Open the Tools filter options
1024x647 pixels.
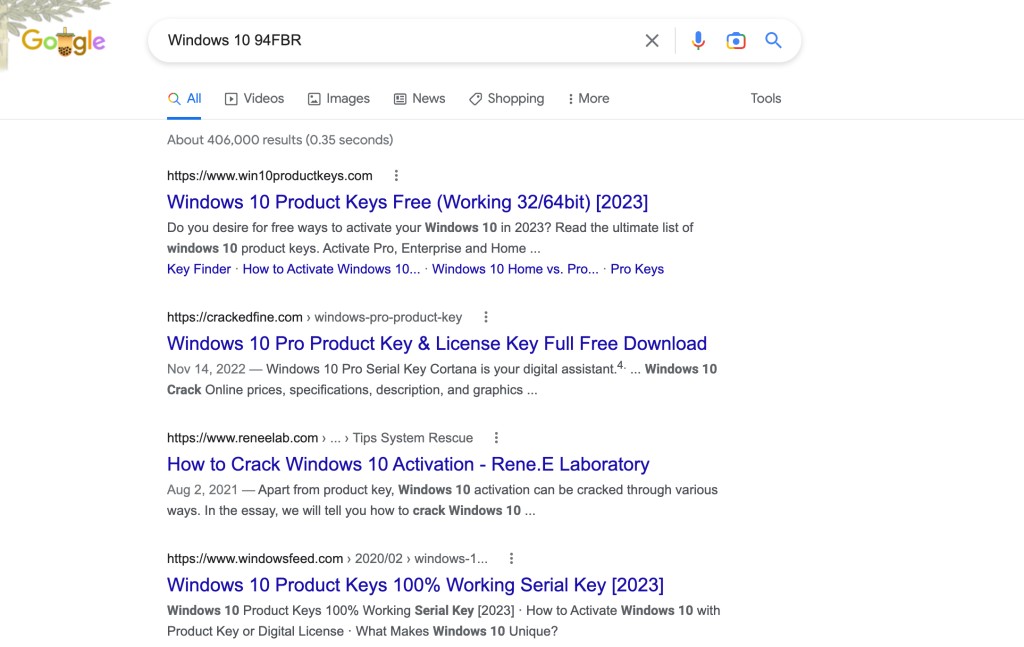(x=765, y=99)
